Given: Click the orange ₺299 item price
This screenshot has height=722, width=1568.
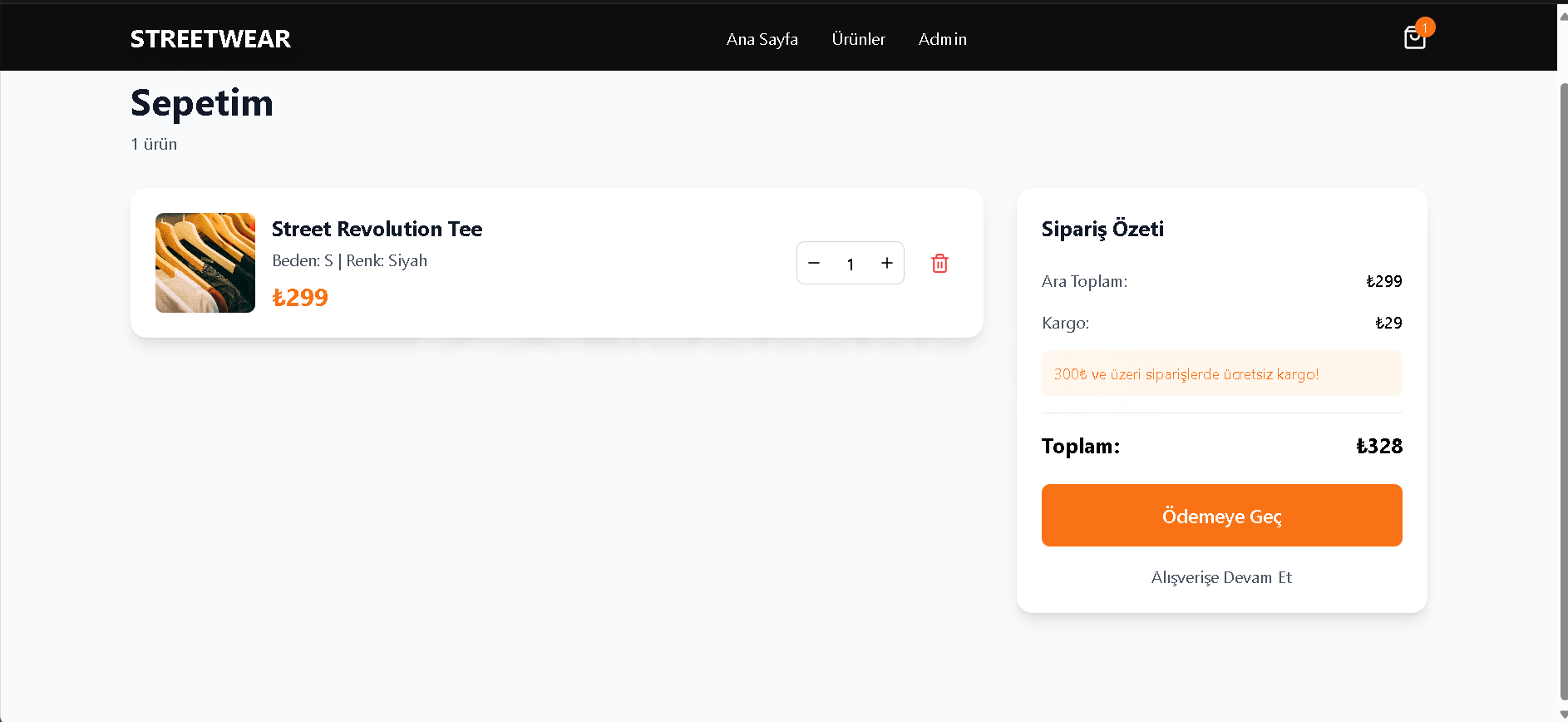Looking at the screenshot, I should coord(300,297).
